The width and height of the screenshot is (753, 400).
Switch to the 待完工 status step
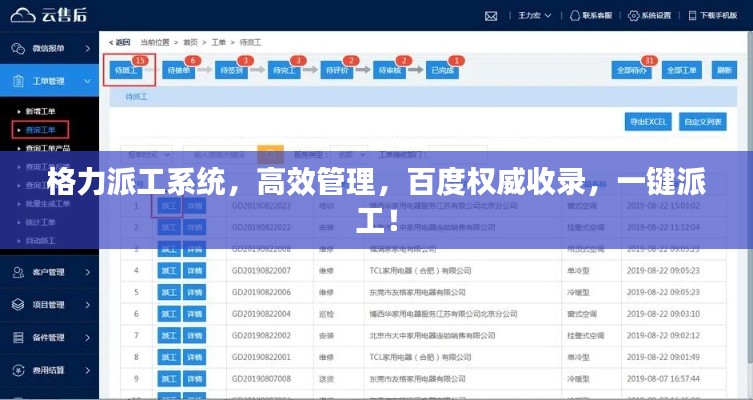pos(284,70)
